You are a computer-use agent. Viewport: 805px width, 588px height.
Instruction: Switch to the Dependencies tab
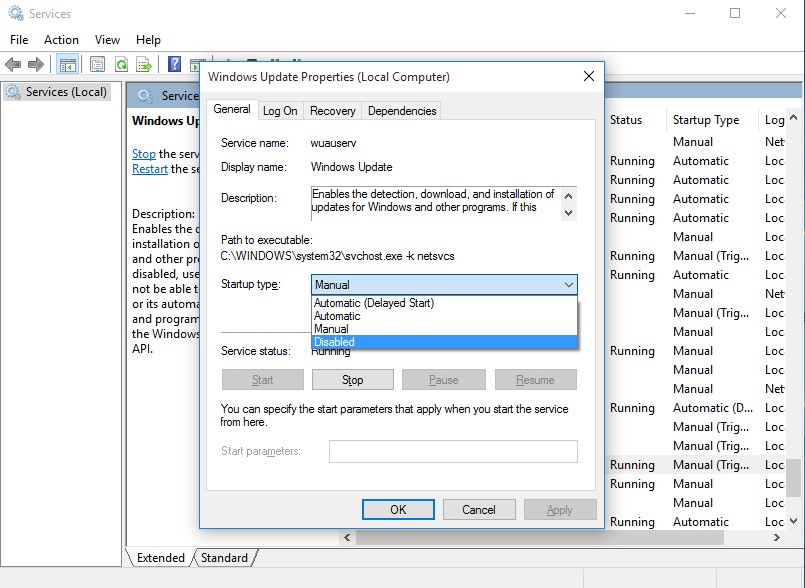402,111
